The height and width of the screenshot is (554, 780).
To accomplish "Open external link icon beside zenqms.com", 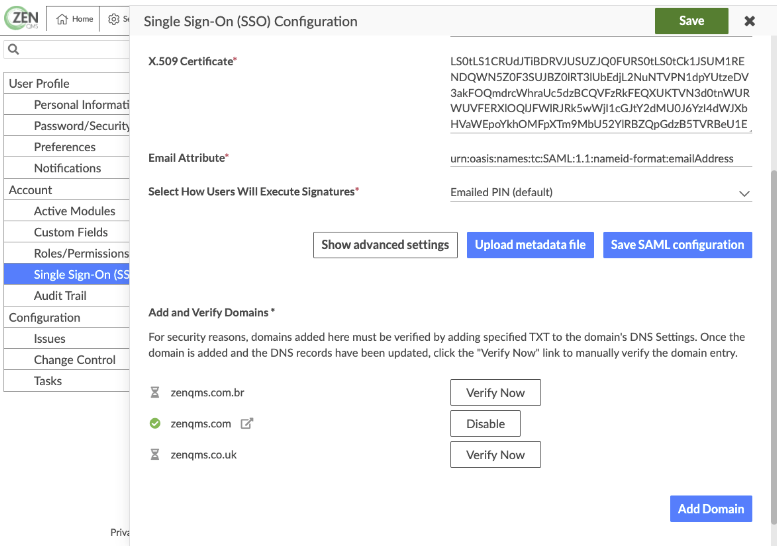I will pos(247,423).
